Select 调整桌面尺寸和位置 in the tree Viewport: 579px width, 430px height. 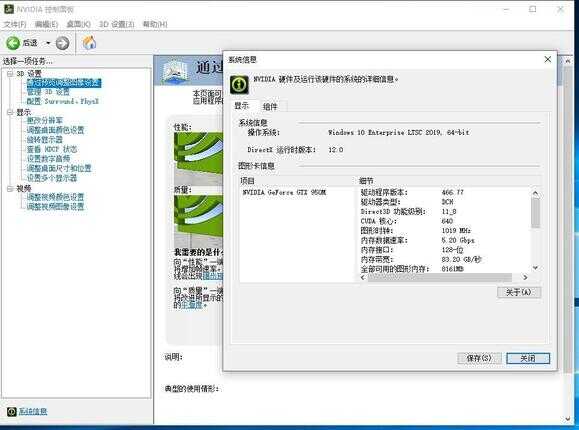(x=59, y=168)
